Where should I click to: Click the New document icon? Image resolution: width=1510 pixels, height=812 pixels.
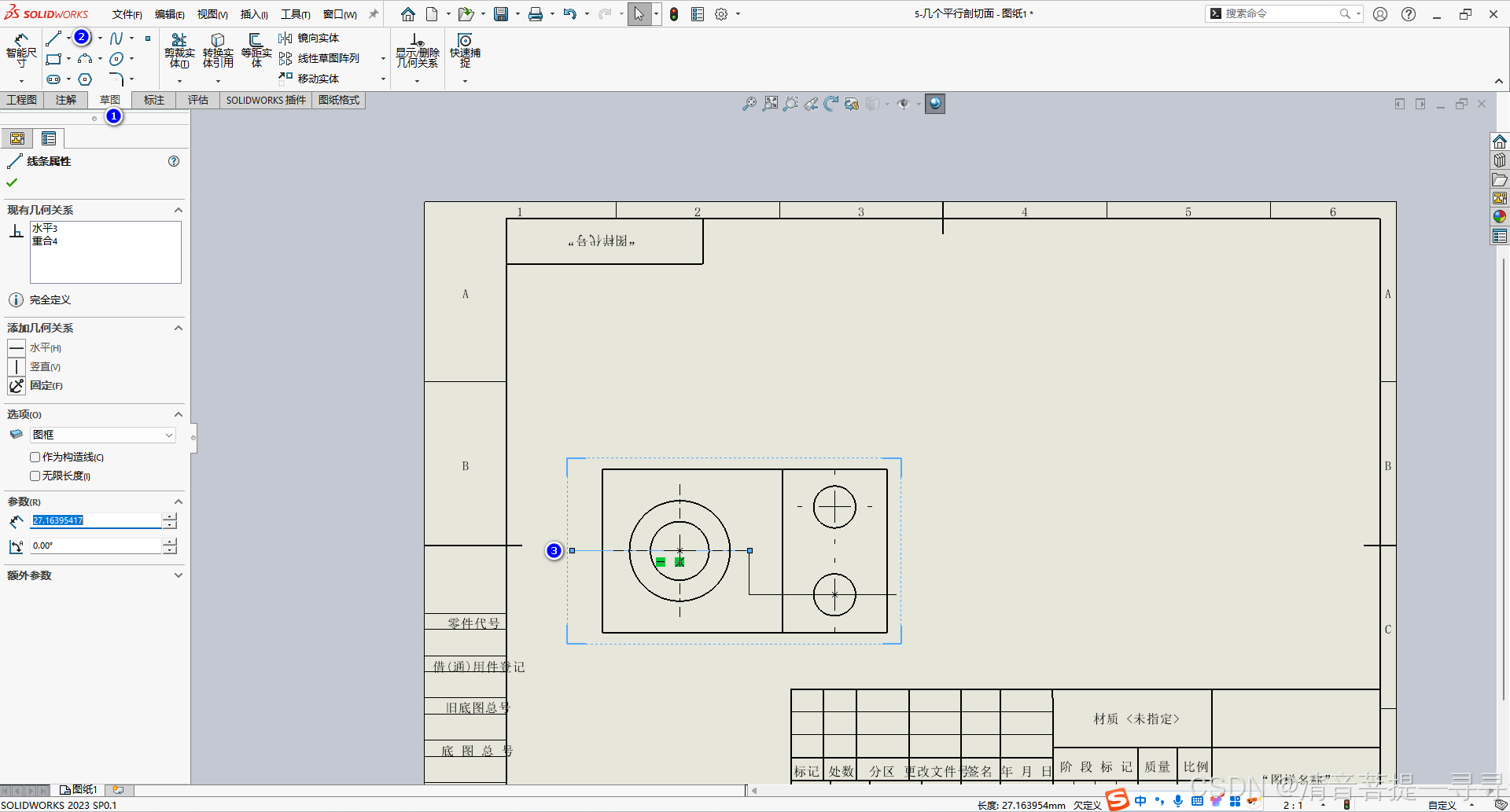432,14
